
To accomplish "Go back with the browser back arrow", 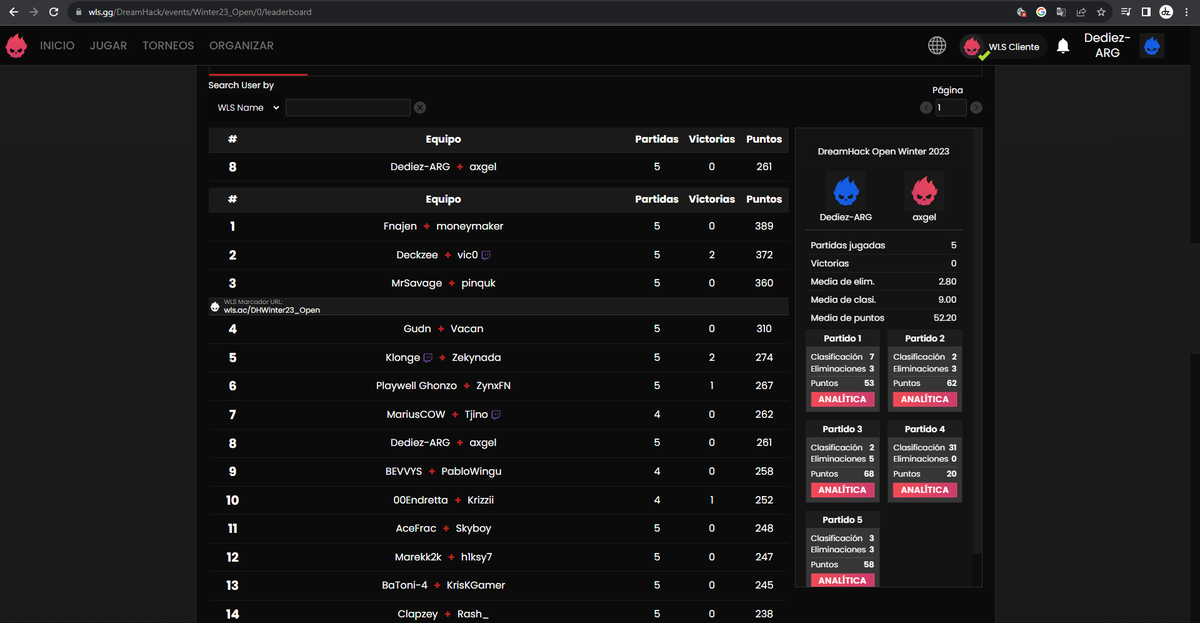I will tap(14, 12).
